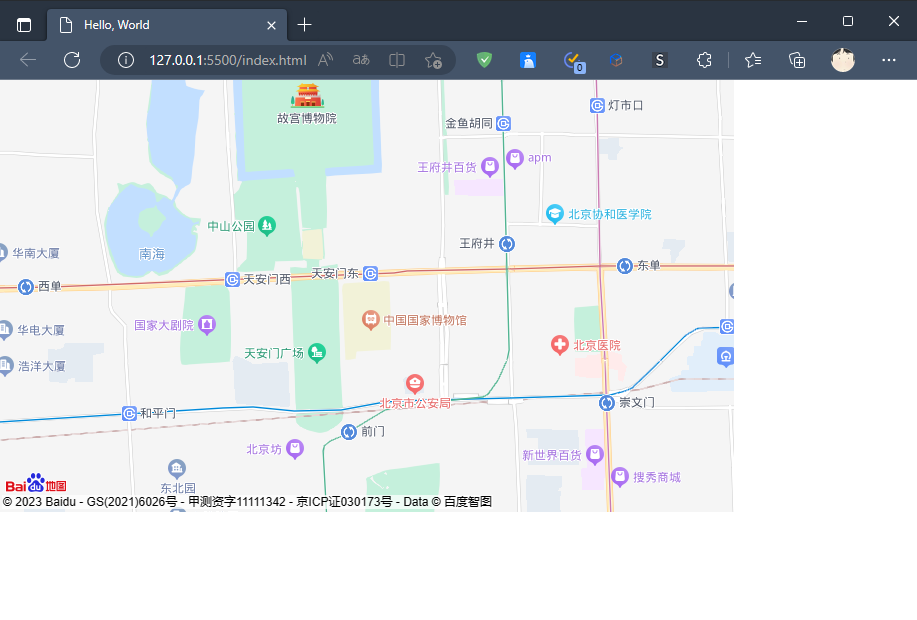The image size is (917, 620).
Task: Click the 和平门 subway station icon
Action: (129, 414)
